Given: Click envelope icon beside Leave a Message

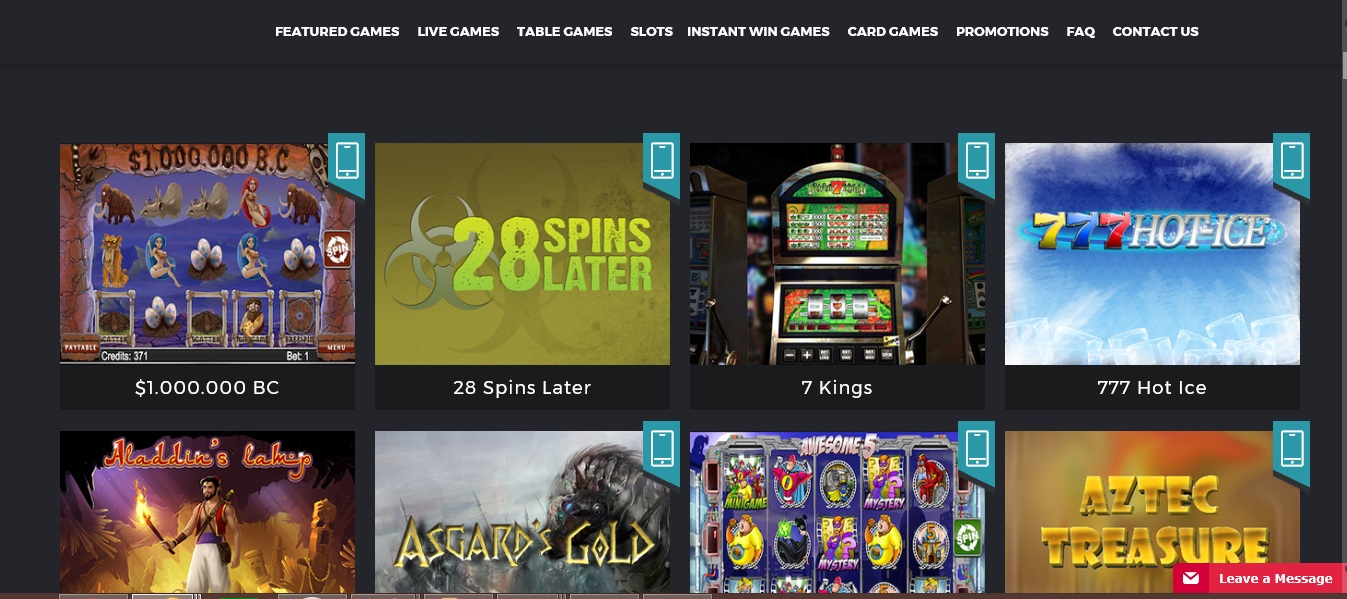Looking at the screenshot, I should coord(1191,578).
